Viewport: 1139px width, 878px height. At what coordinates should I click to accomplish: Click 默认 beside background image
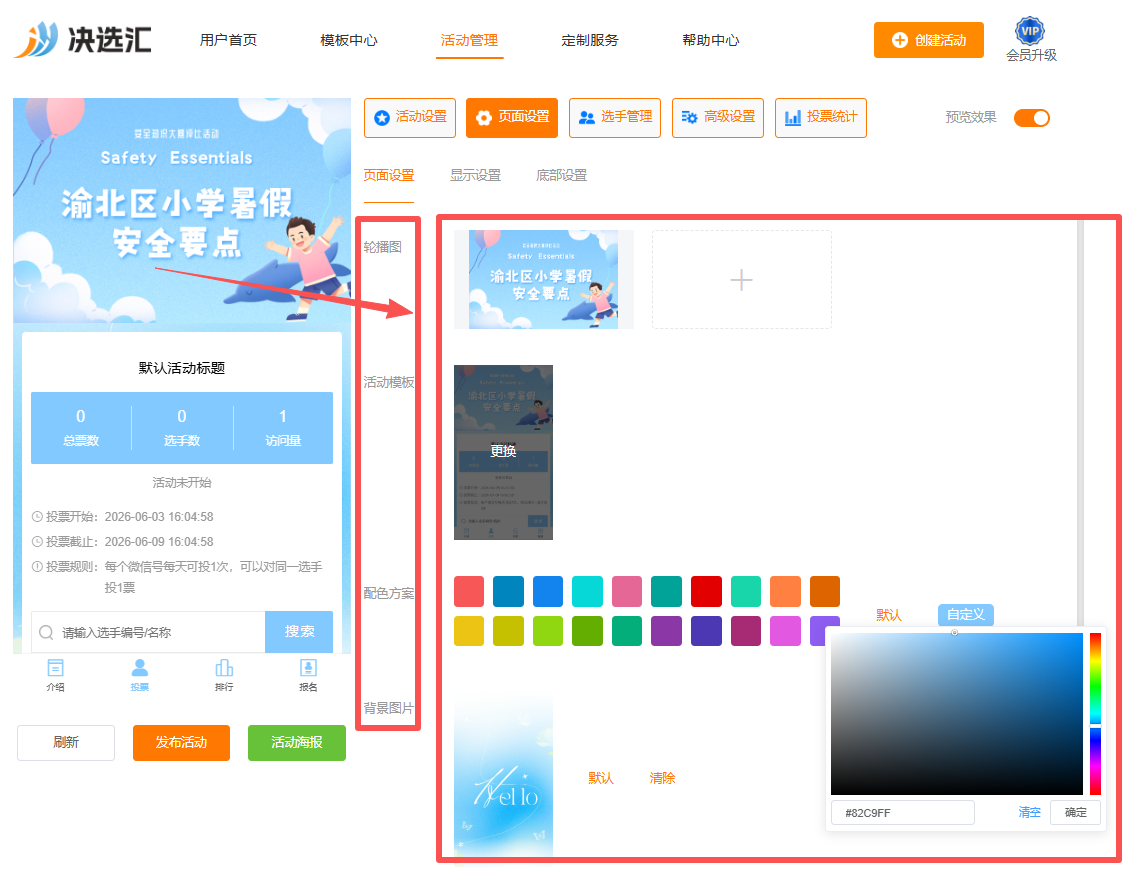pos(601,778)
